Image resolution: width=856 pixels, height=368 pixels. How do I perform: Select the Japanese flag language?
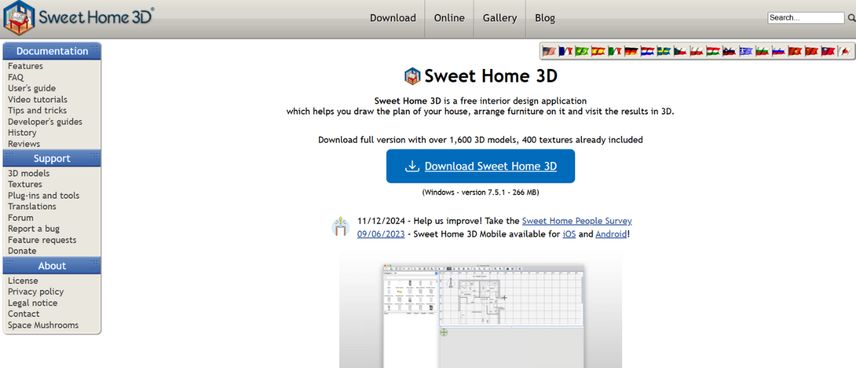click(845, 51)
